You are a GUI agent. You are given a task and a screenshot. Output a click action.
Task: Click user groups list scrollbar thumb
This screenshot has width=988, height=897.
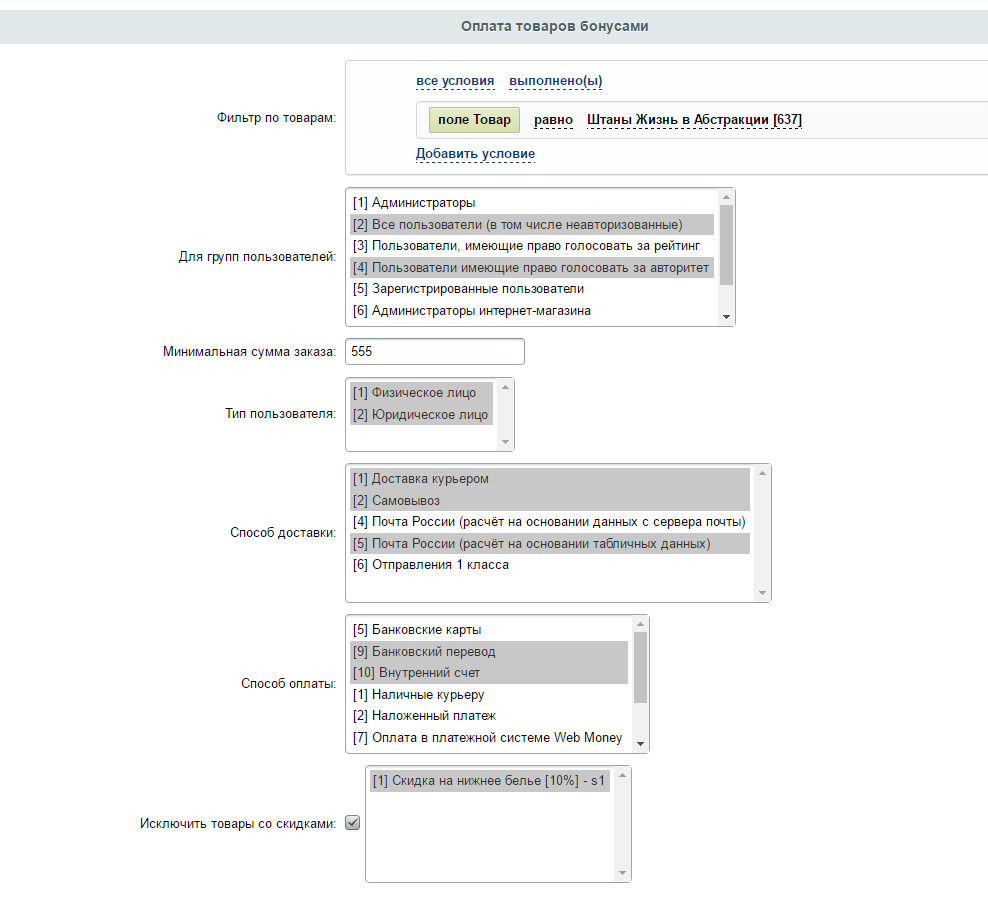point(727,244)
